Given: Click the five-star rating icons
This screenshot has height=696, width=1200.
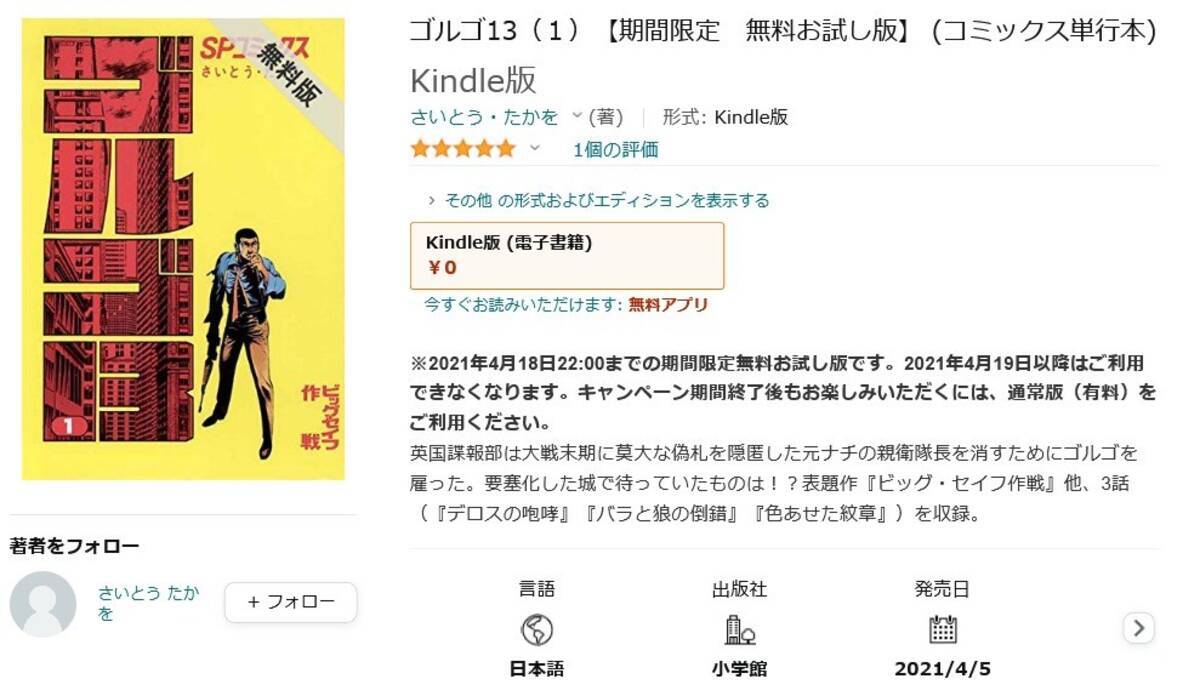Looking at the screenshot, I should point(463,149).
